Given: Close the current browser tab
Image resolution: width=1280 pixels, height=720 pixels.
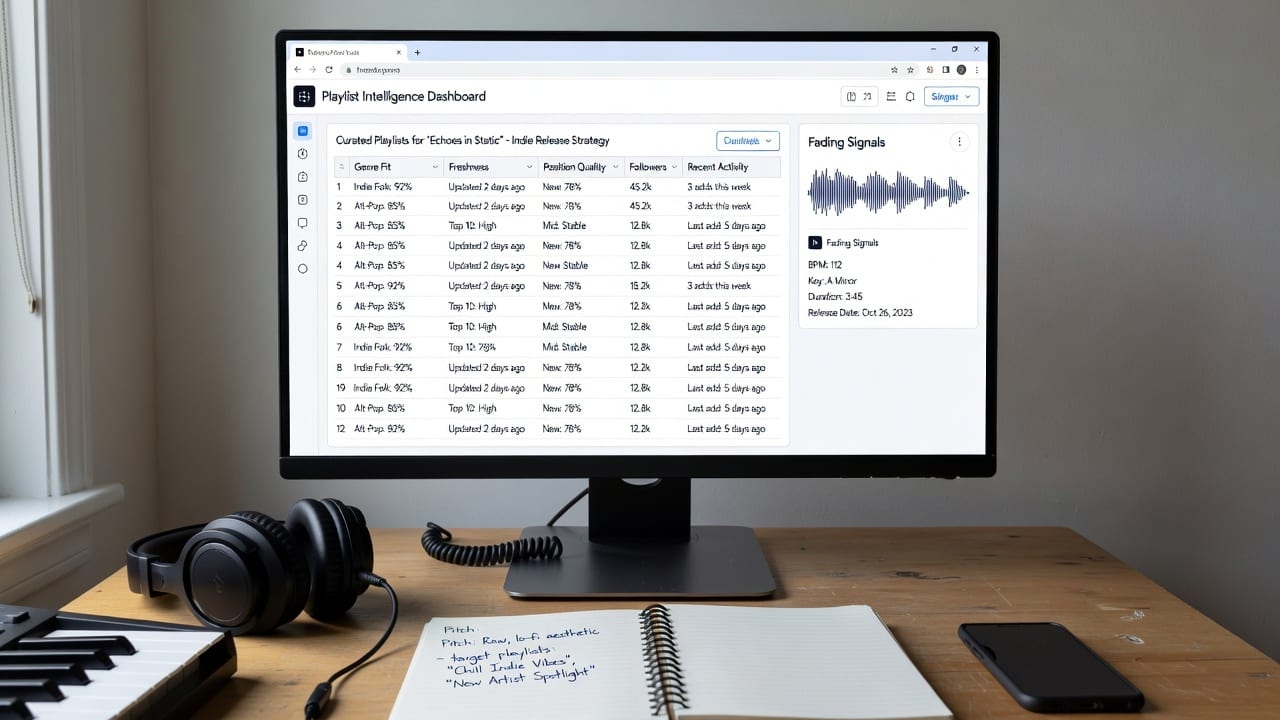Looking at the screenshot, I should (x=401, y=52).
